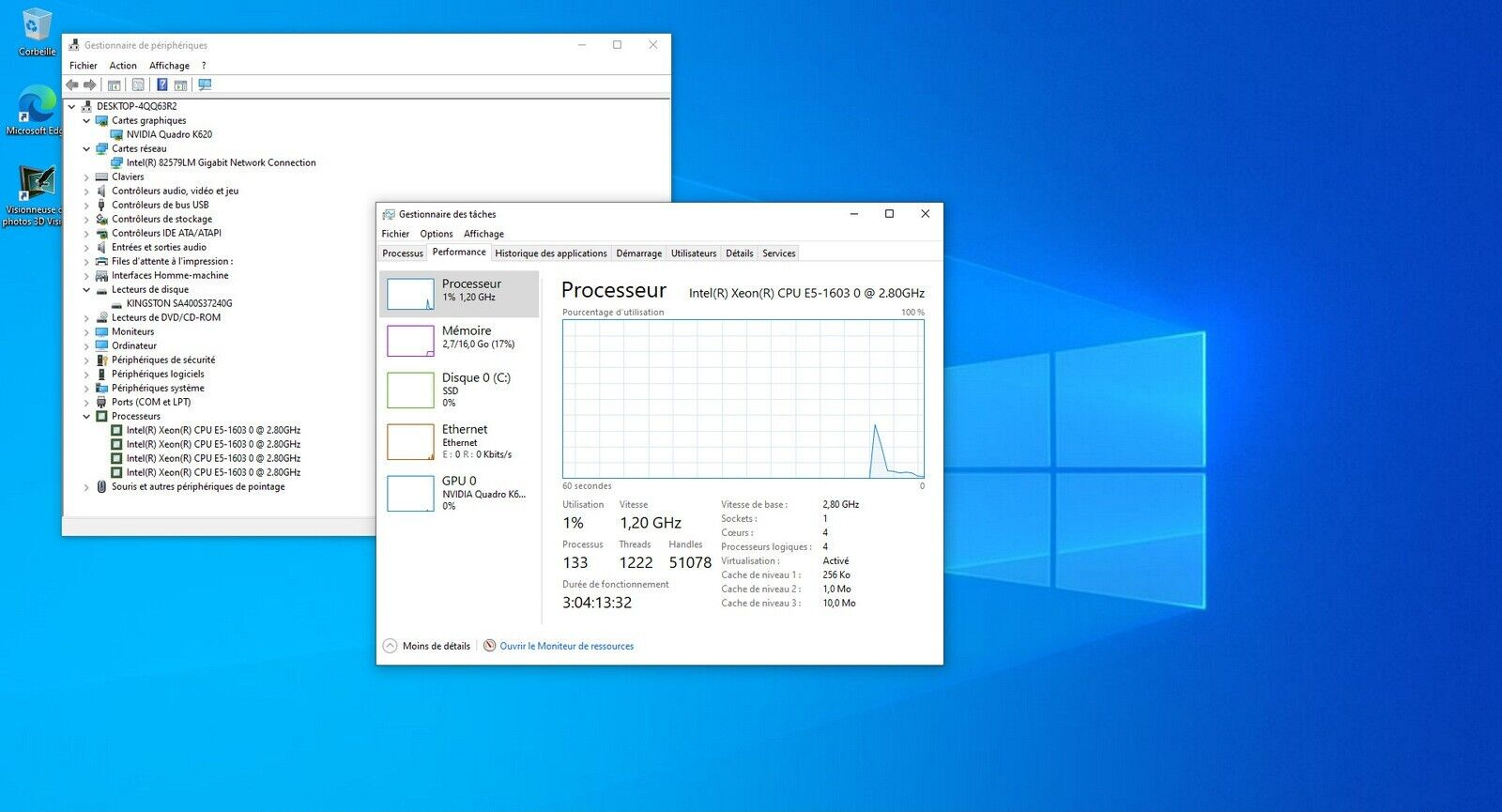This screenshot has width=1502, height=812.
Task: Click the Claviers keyboard icon
Action: 101,176
